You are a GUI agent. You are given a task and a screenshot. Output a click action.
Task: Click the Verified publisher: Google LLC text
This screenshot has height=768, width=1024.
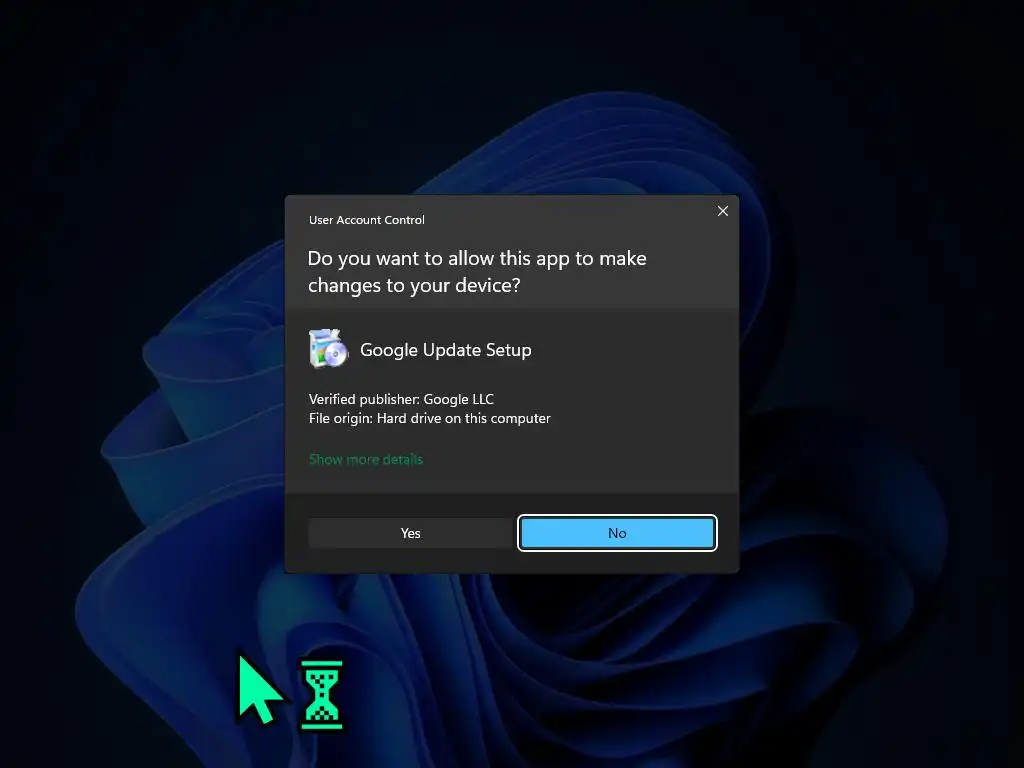(x=401, y=399)
